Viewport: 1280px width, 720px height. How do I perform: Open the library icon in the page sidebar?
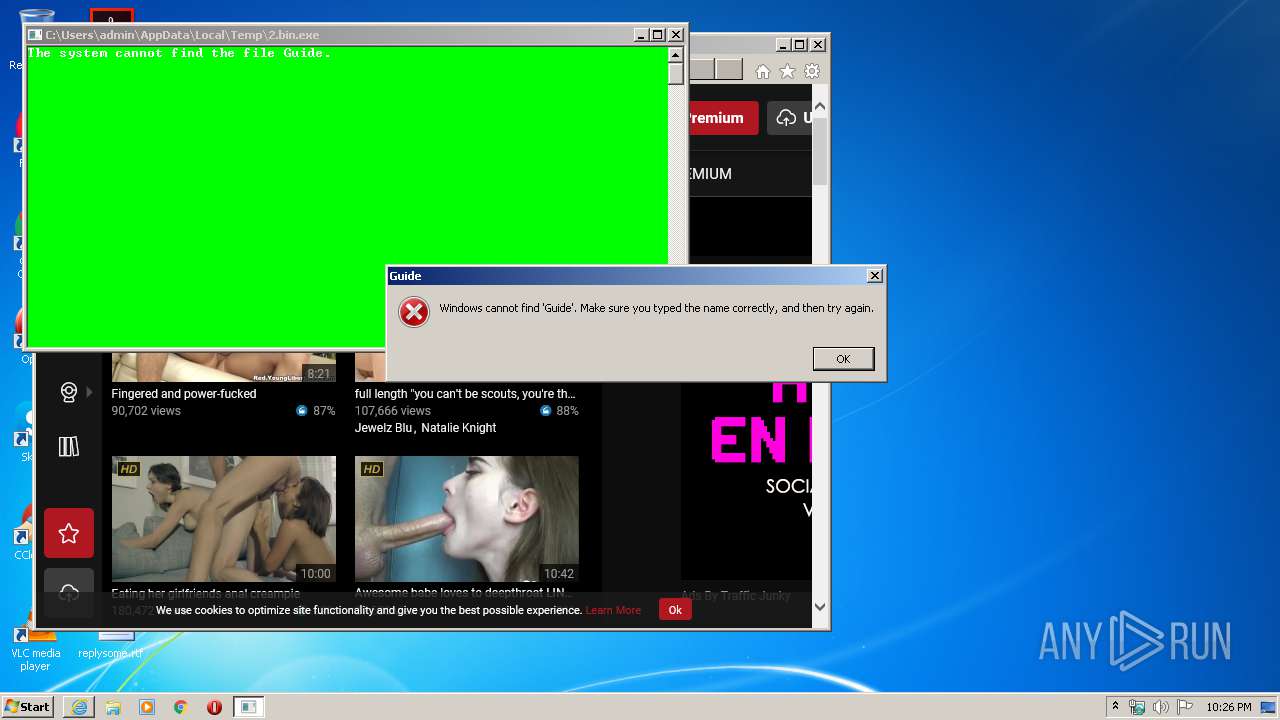[69, 447]
